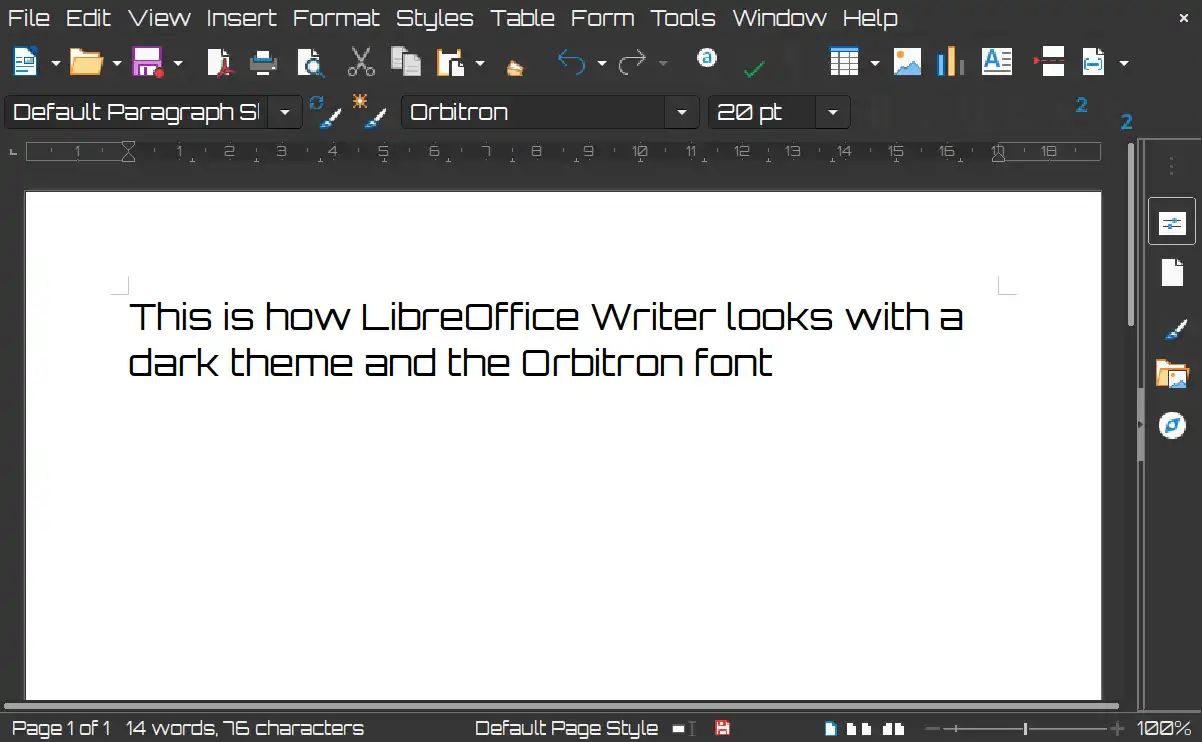
Task: Export directly as PDF
Action: coord(219,63)
